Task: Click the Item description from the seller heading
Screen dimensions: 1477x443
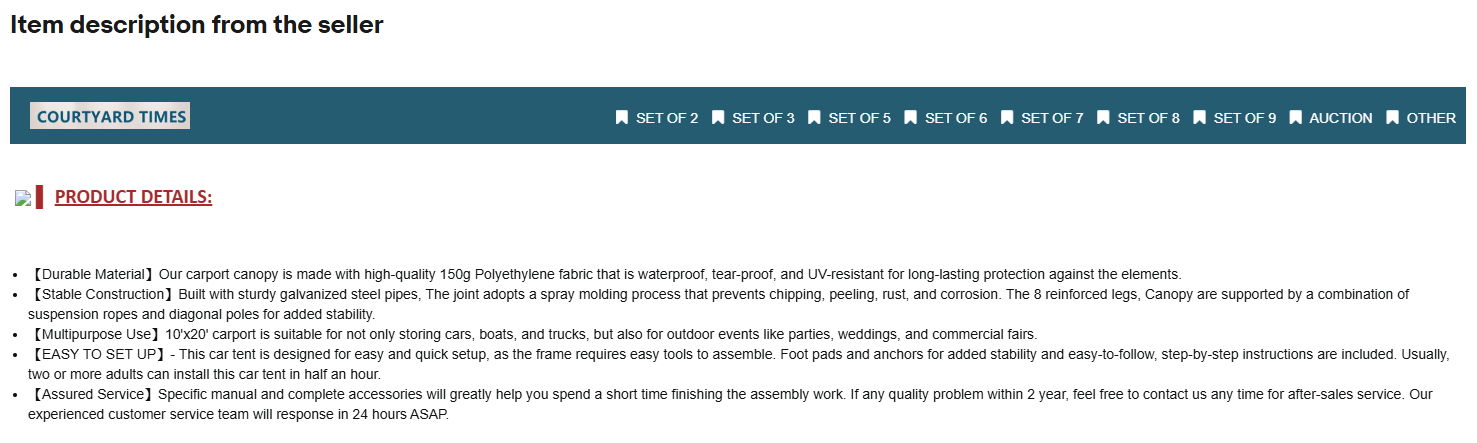Action: point(197,25)
